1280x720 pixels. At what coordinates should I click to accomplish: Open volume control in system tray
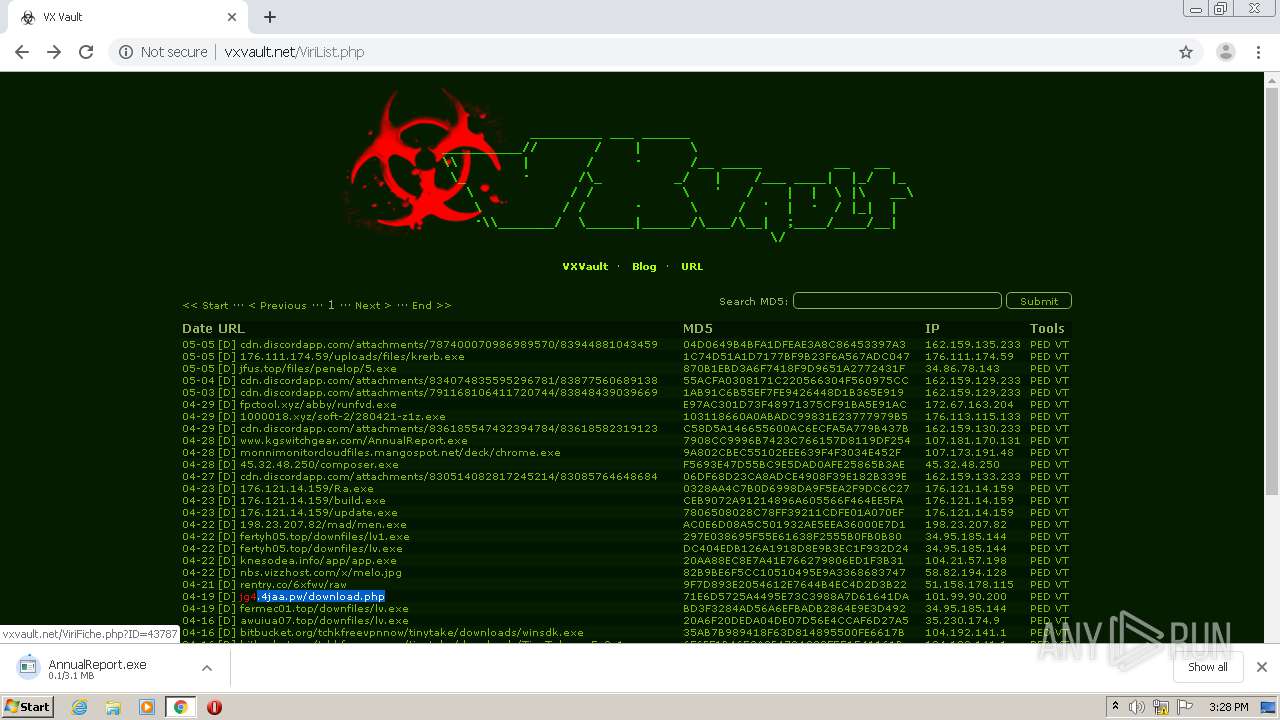pyautogui.click(x=1137, y=707)
